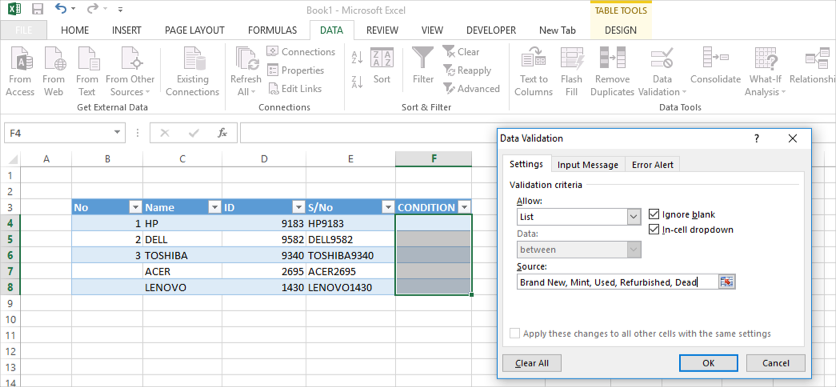Screen dimensions: 836x387
Task: Toggle the Filter funnel
Action: coord(423,66)
